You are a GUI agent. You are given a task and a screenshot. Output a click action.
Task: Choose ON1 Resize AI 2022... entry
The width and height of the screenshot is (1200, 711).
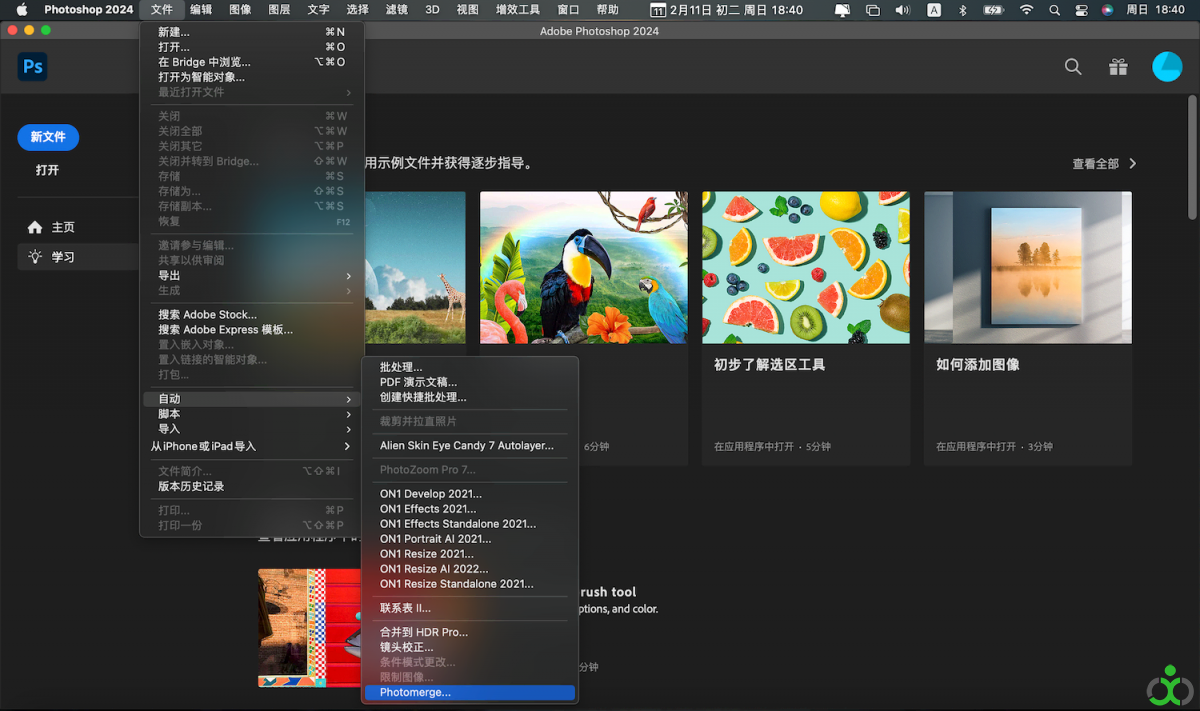click(x=470, y=569)
